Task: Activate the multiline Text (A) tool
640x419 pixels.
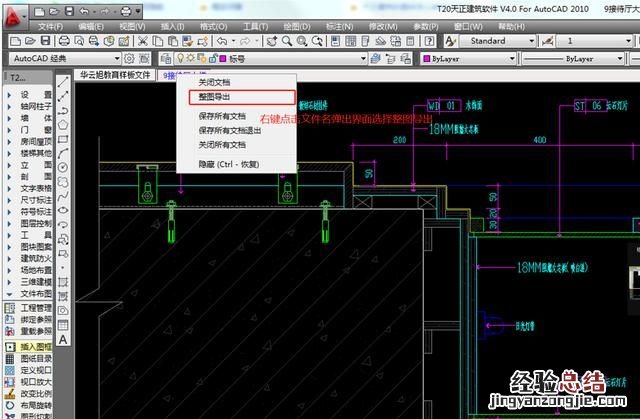Action: coord(63,339)
